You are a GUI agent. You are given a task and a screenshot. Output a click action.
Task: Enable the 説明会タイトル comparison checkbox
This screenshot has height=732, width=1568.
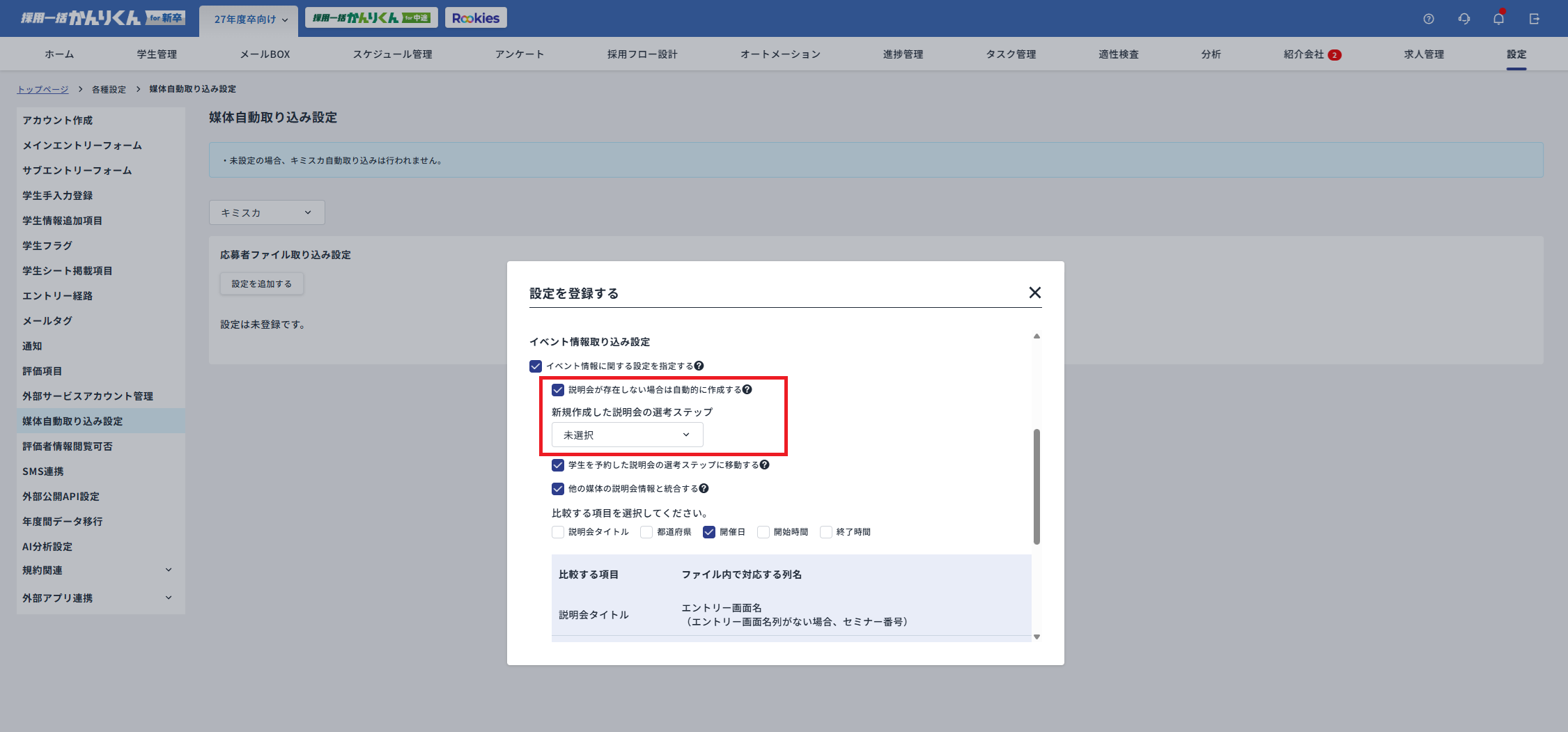557,531
